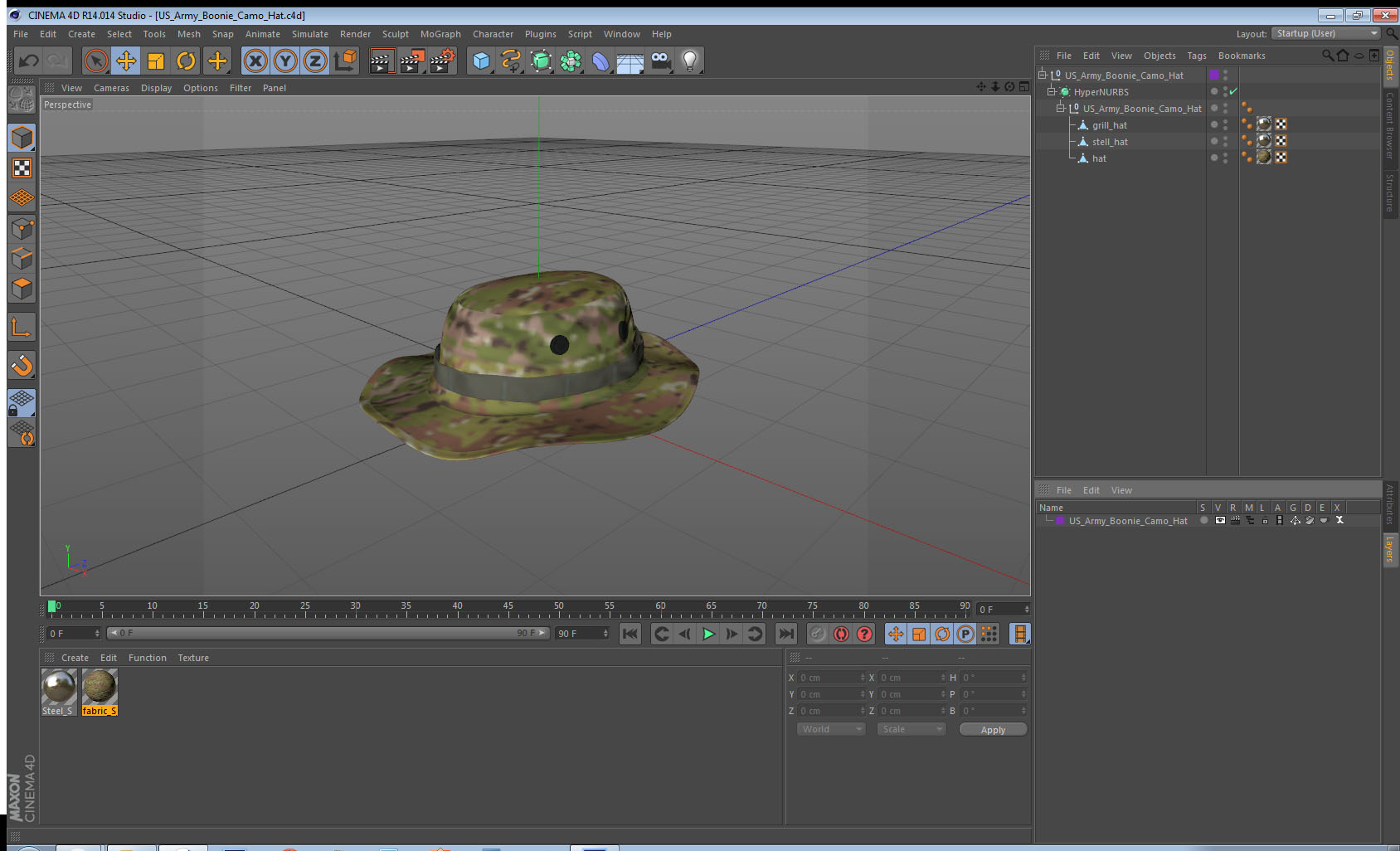Screen dimensions: 1400x851
Task: Select the Steel_S material thumbnail
Action: click(x=59, y=687)
